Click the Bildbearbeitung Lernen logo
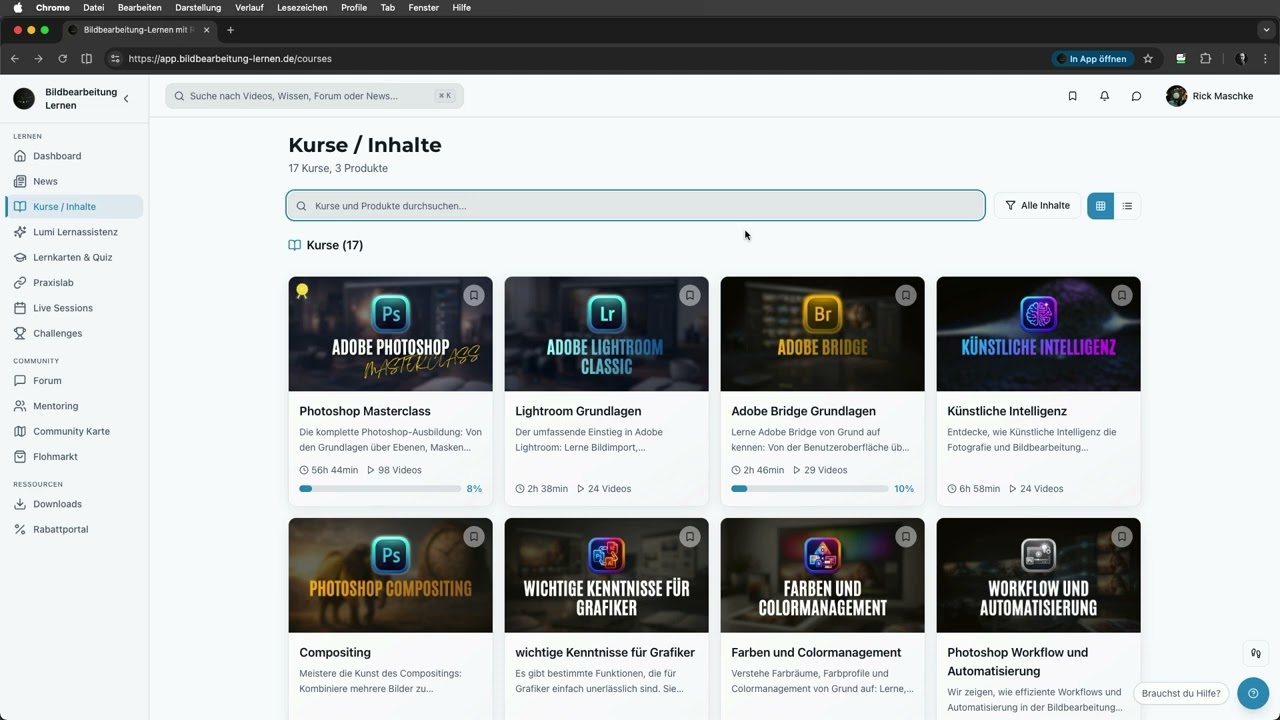This screenshot has height=720, width=1280. pyautogui.click(x=24, y=98)
